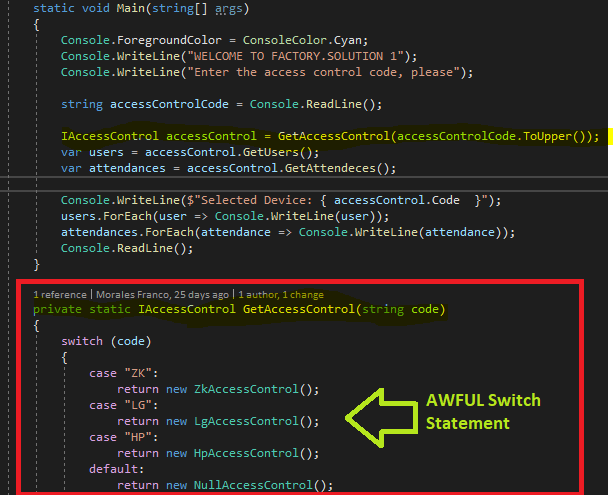
Task: Click the args parameter in Main
Action: pyautogui.click(x=229, y=8)
